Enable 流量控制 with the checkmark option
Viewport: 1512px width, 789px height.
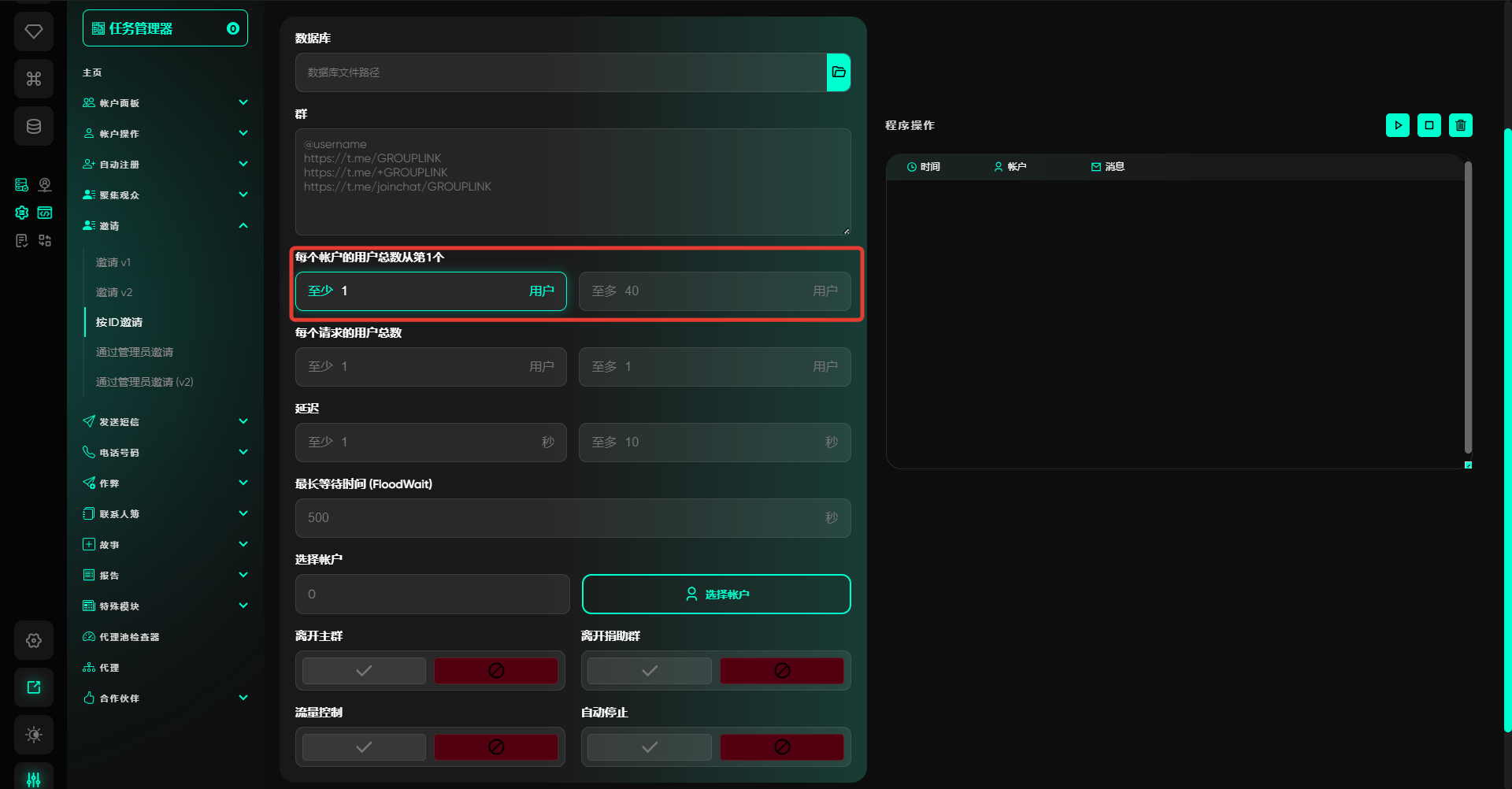pyautogui.click(x=364, y=747)
